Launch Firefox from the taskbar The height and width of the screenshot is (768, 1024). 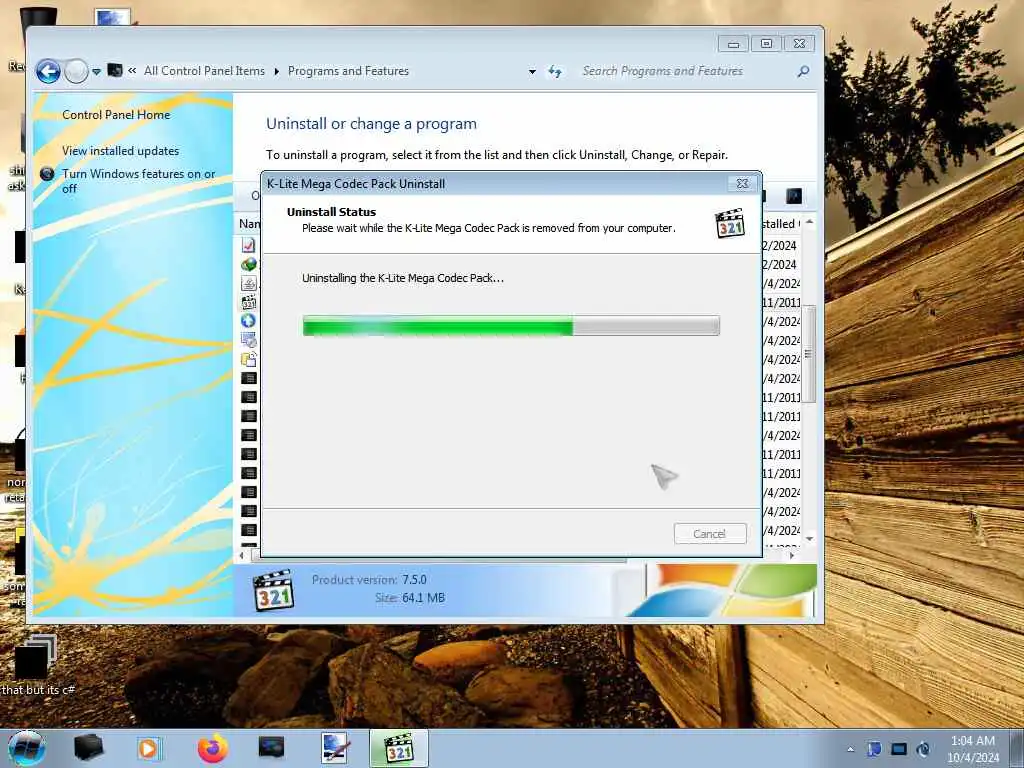[213, 748]
